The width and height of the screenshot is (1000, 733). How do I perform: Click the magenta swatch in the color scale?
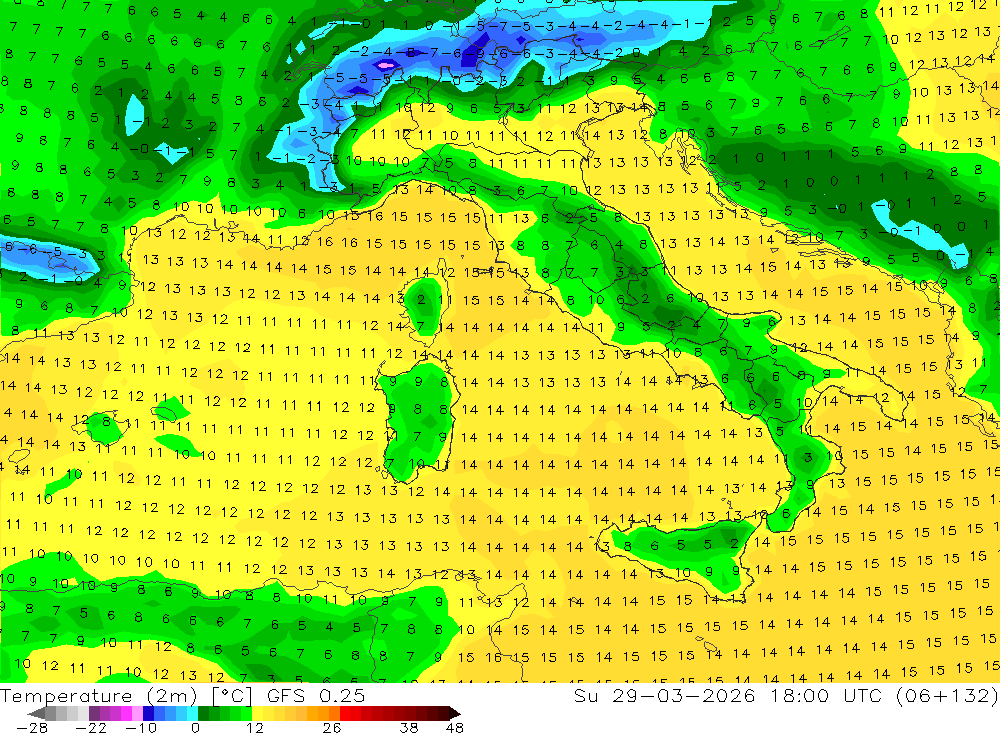point(126,713)
